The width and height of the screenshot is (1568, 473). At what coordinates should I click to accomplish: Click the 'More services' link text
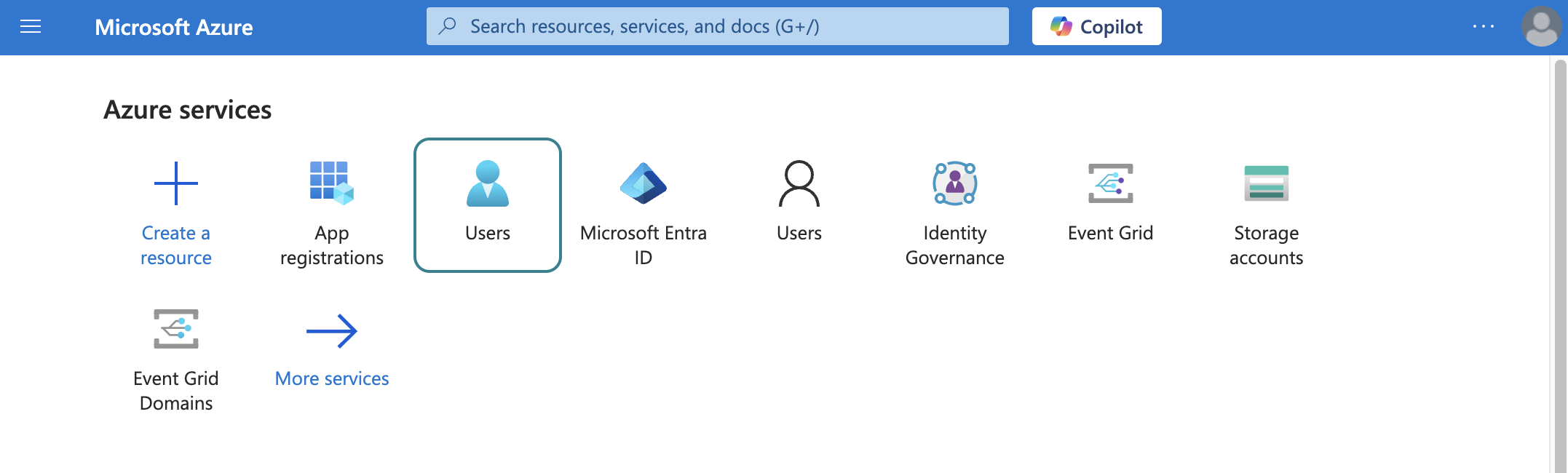(332, 378)
